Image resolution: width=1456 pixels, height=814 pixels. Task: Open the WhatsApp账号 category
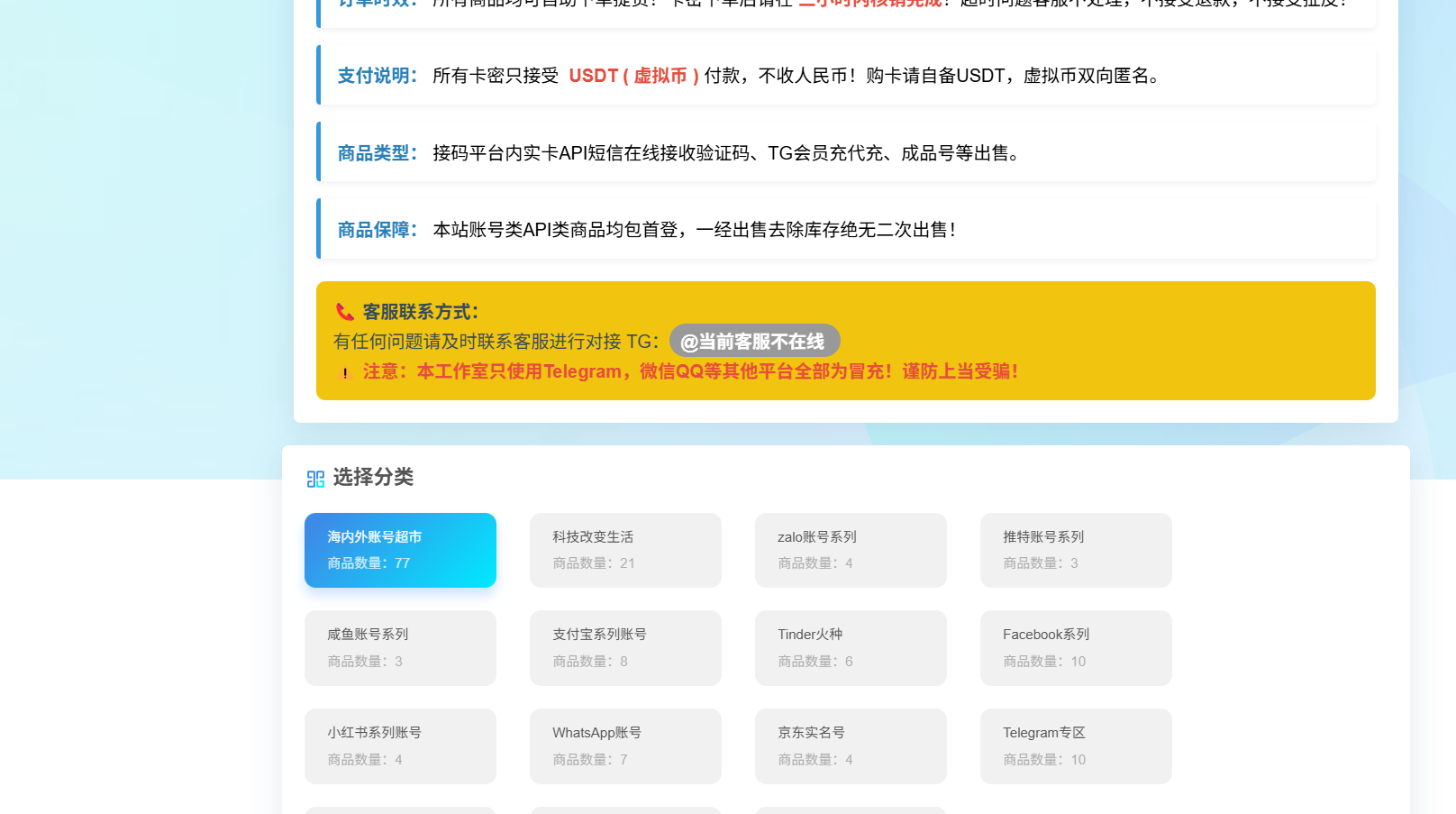(x=625, y=746)
